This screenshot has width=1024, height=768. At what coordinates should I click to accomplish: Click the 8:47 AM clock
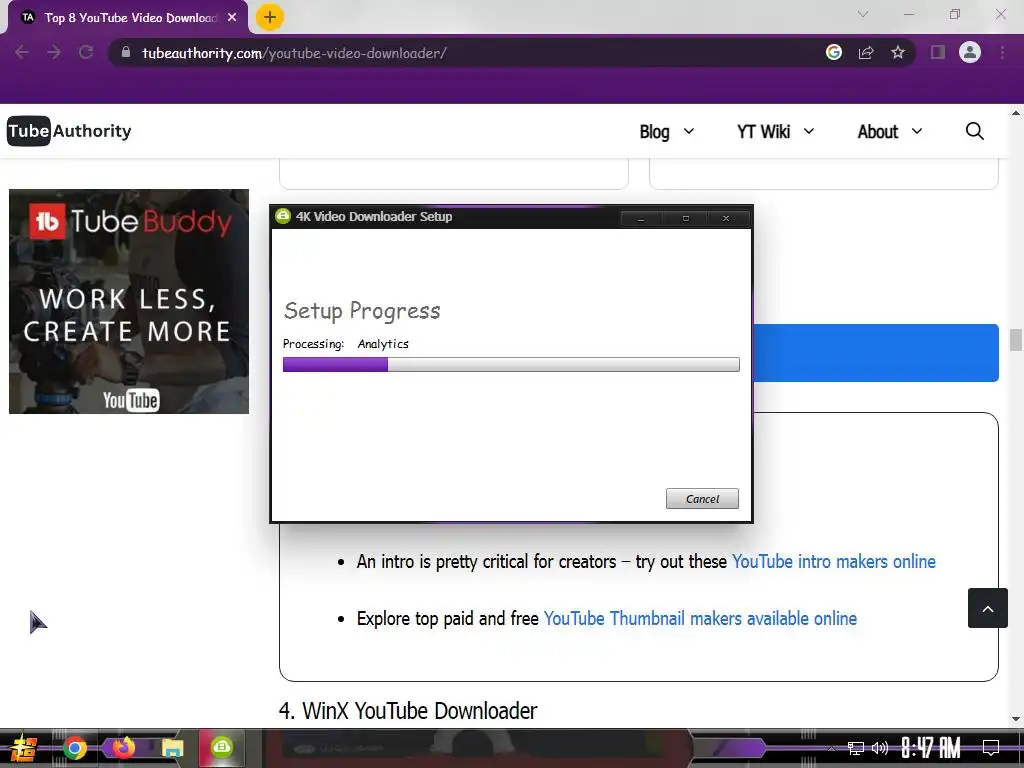[931, 748]
